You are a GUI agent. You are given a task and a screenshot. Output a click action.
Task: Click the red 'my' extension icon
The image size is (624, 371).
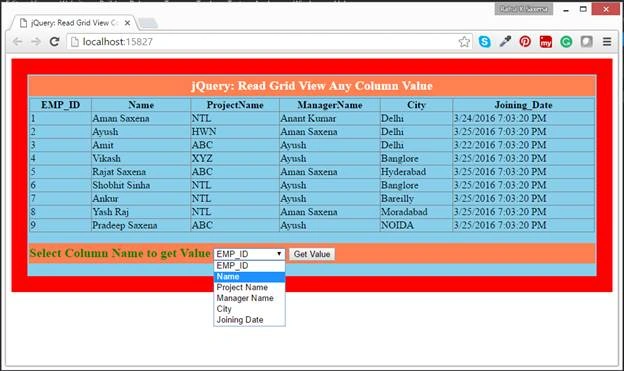546,41
